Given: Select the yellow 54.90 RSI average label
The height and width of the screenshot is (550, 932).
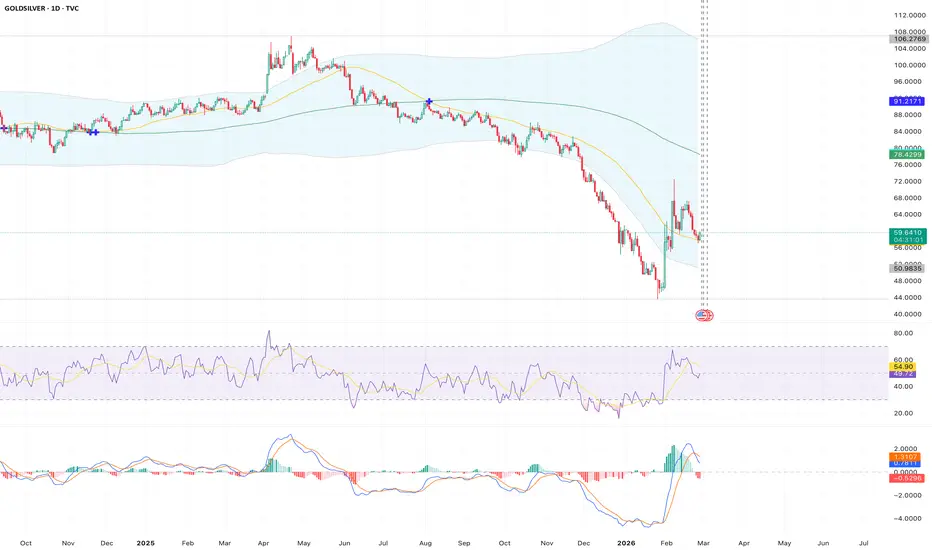Looking at the screenshot, I should [902, 367].
